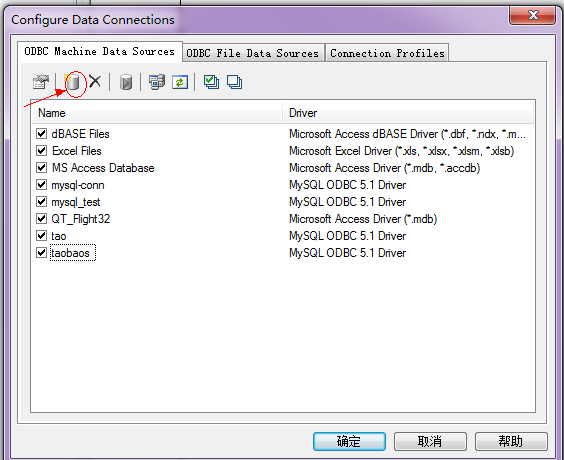Click the driver cell for mysql_test
This screenshot has width=564, height=460.
pos(347,202)
